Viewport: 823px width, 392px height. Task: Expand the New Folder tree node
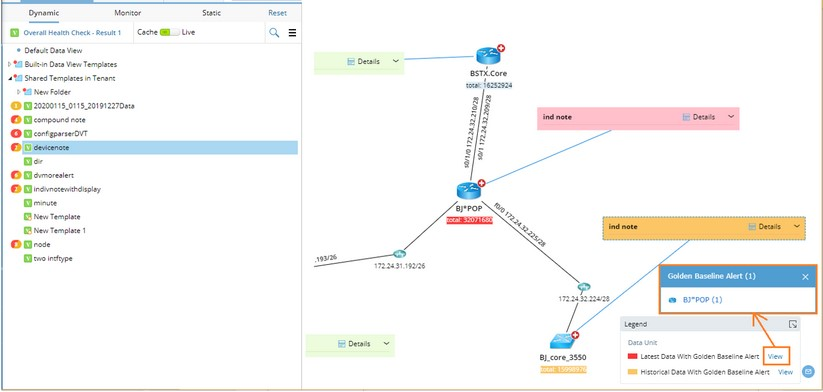(x=19, y=92)
